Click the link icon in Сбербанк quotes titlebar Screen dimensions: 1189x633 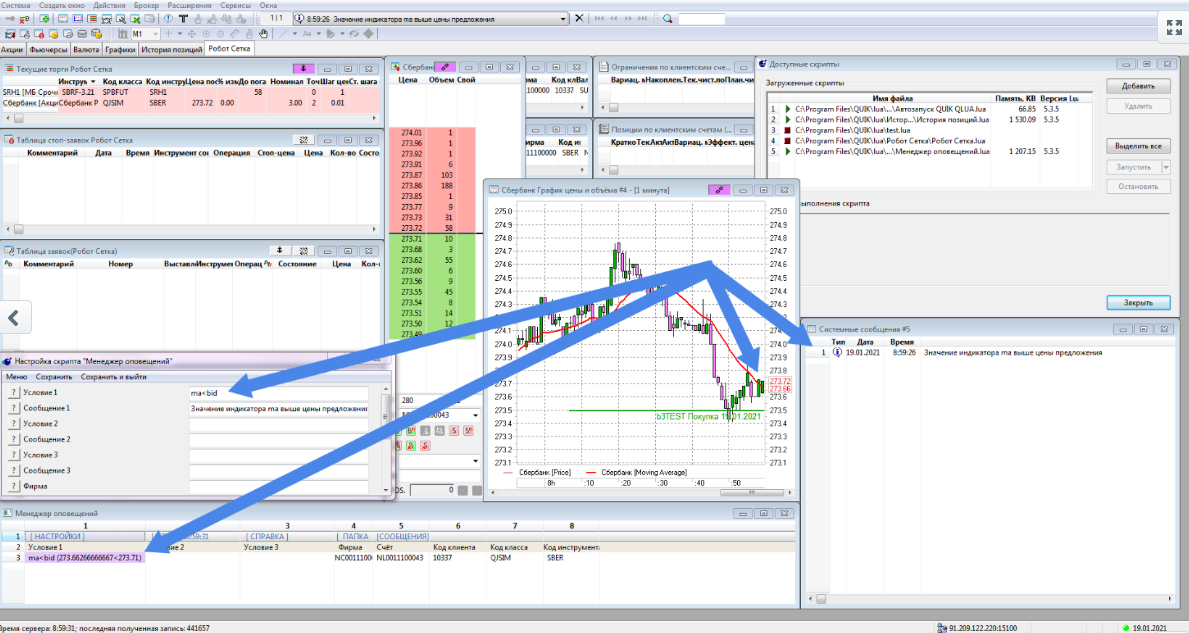click(445, 67)
